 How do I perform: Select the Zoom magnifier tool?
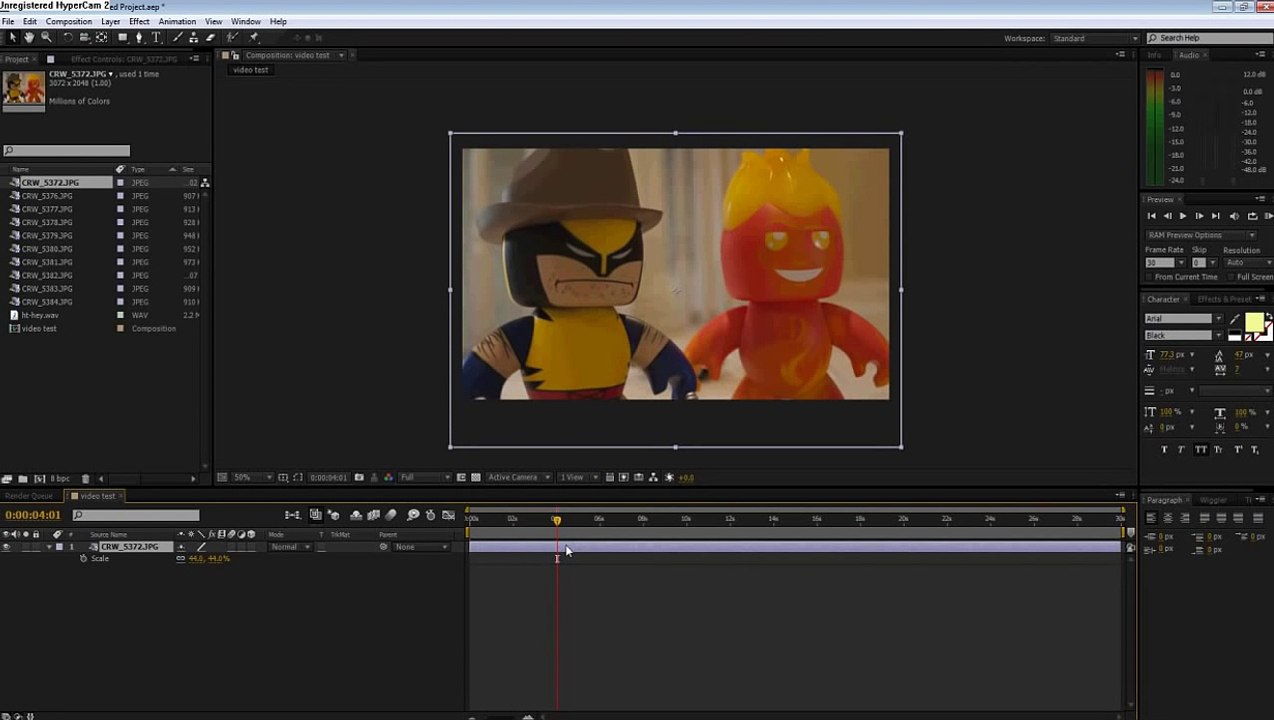point(46,38)
